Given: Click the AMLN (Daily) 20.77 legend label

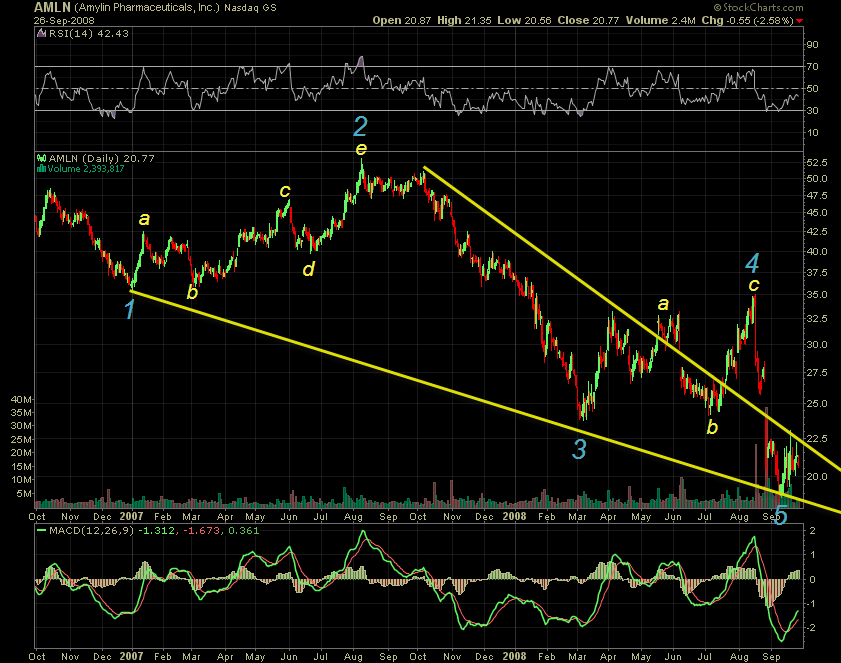Looking at the screenshot, I should click(101, 158).
